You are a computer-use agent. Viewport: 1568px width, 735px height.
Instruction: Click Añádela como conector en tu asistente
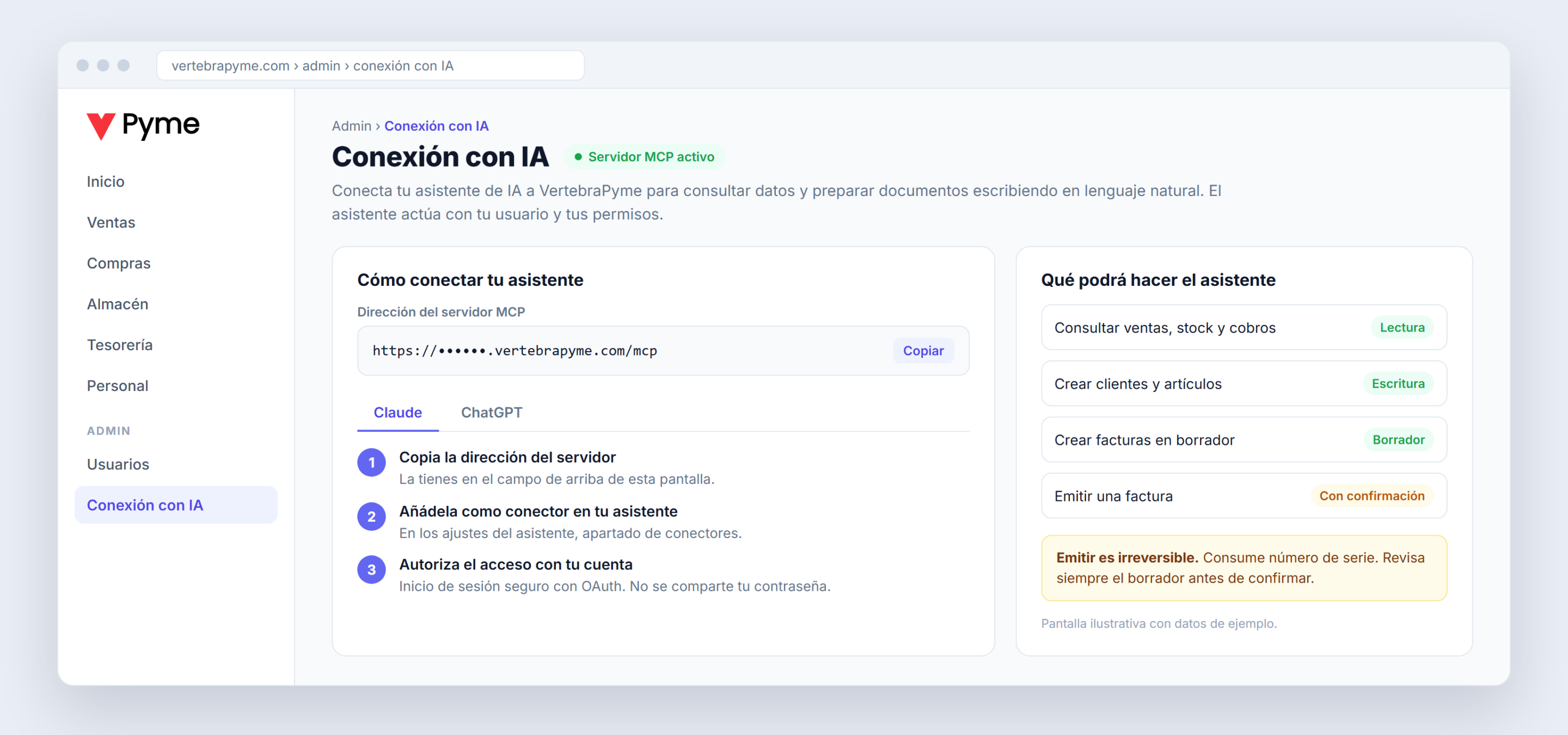(x=538, y=511)
